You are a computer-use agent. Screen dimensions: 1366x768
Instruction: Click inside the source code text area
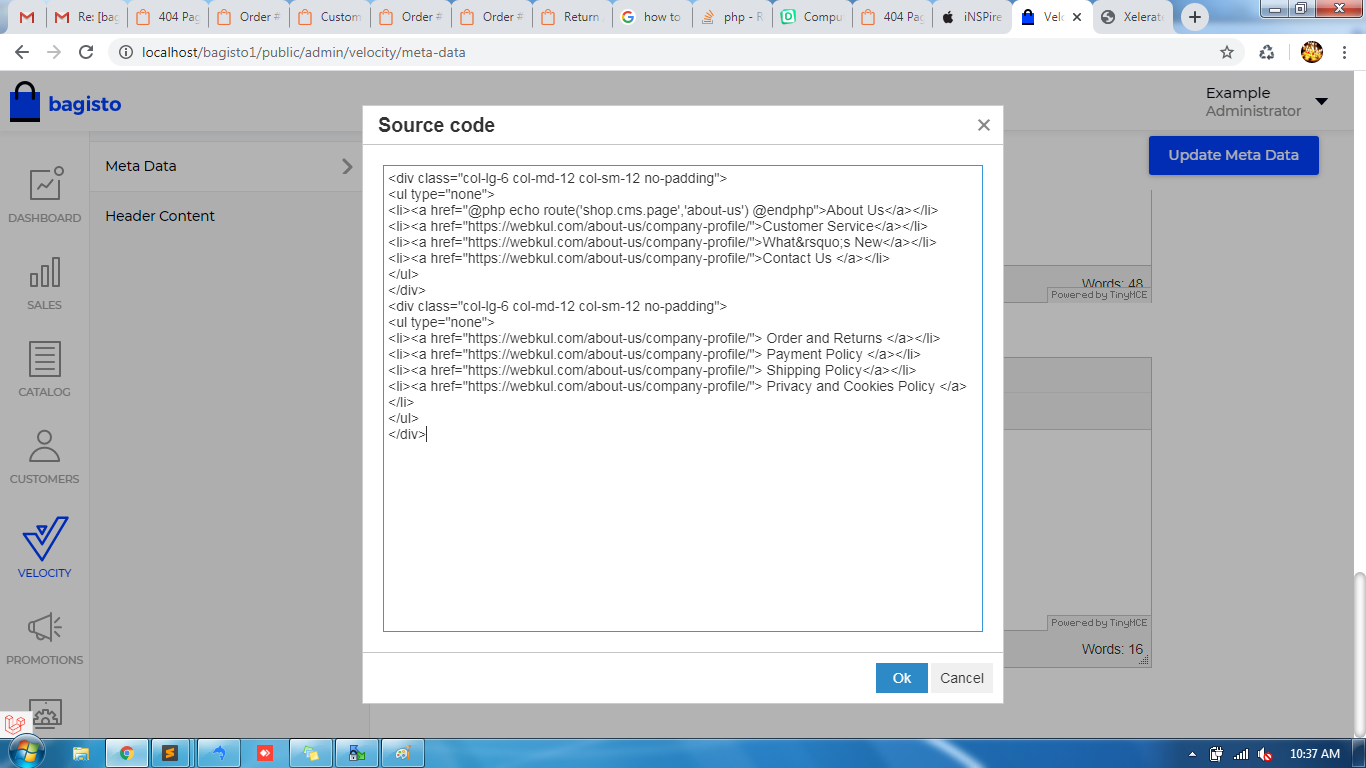click(683, 398)
